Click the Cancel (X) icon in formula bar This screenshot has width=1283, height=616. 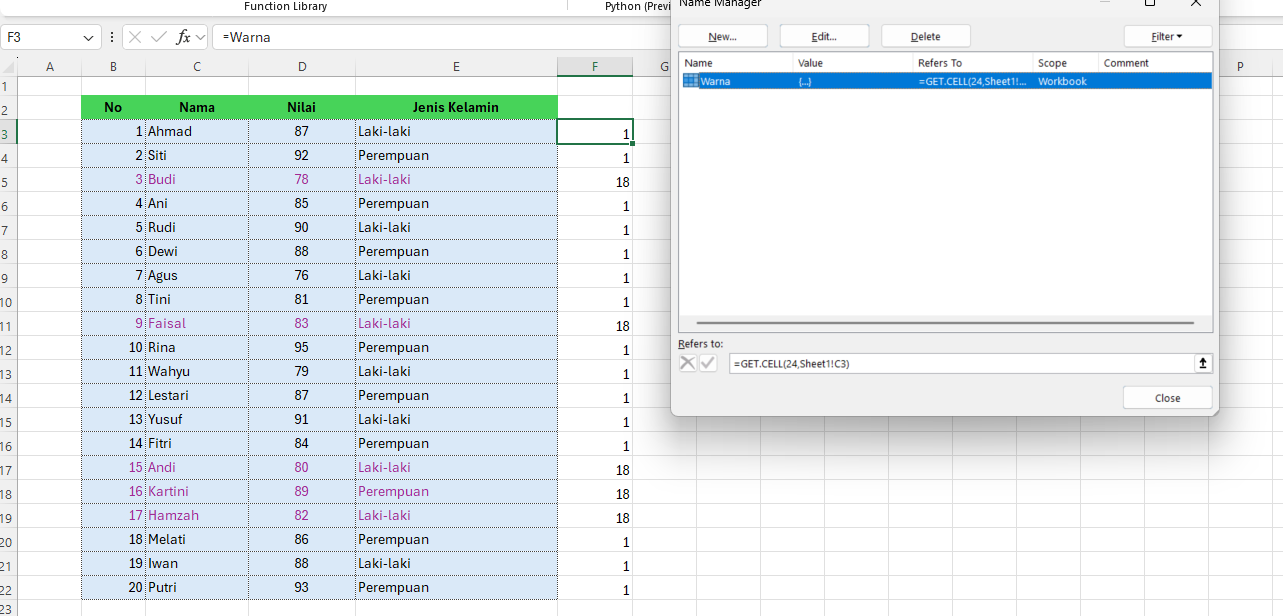[x=135, y=37]
